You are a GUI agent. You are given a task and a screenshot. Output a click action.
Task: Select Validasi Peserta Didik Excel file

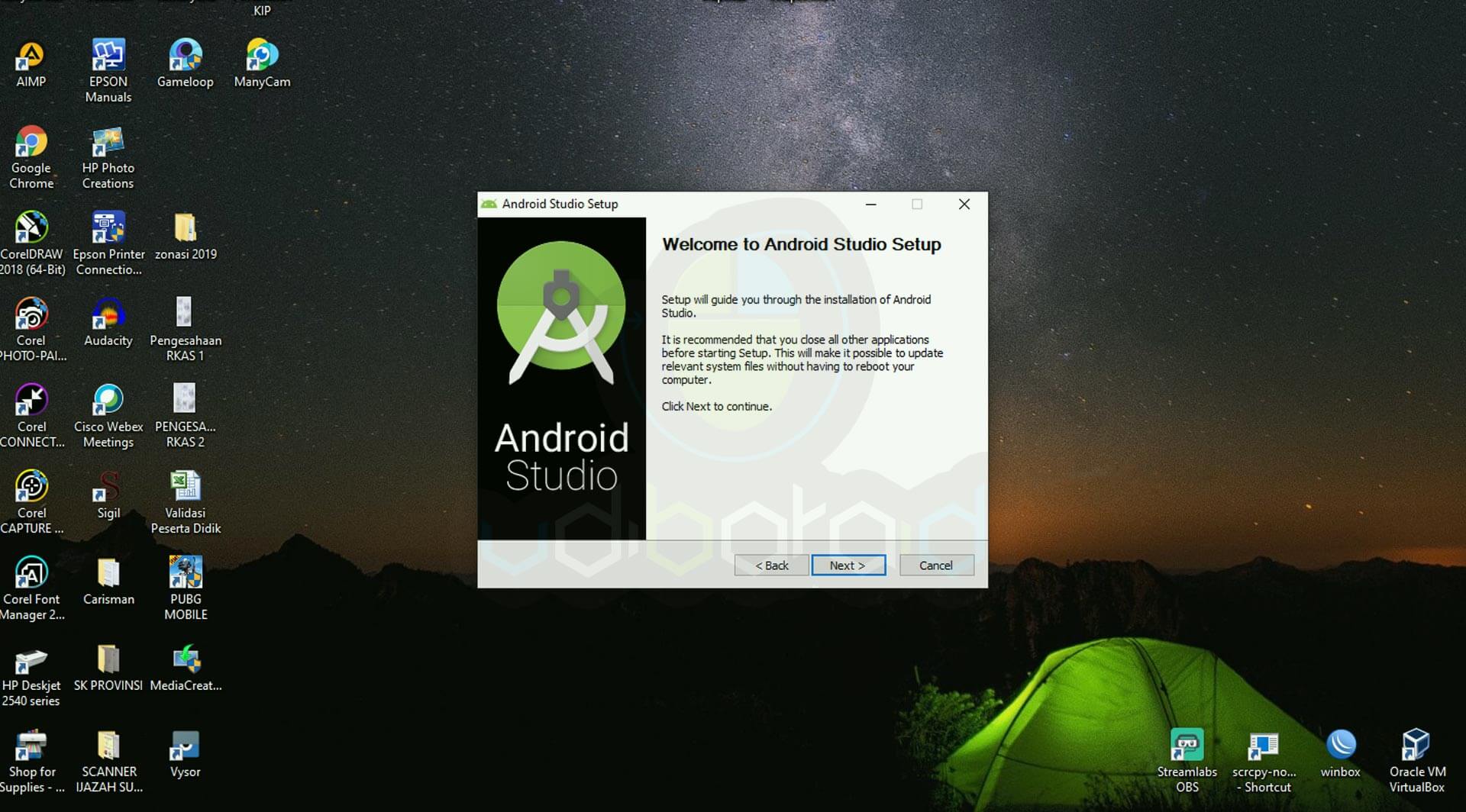pyautogui.click(x=186, y=502)
